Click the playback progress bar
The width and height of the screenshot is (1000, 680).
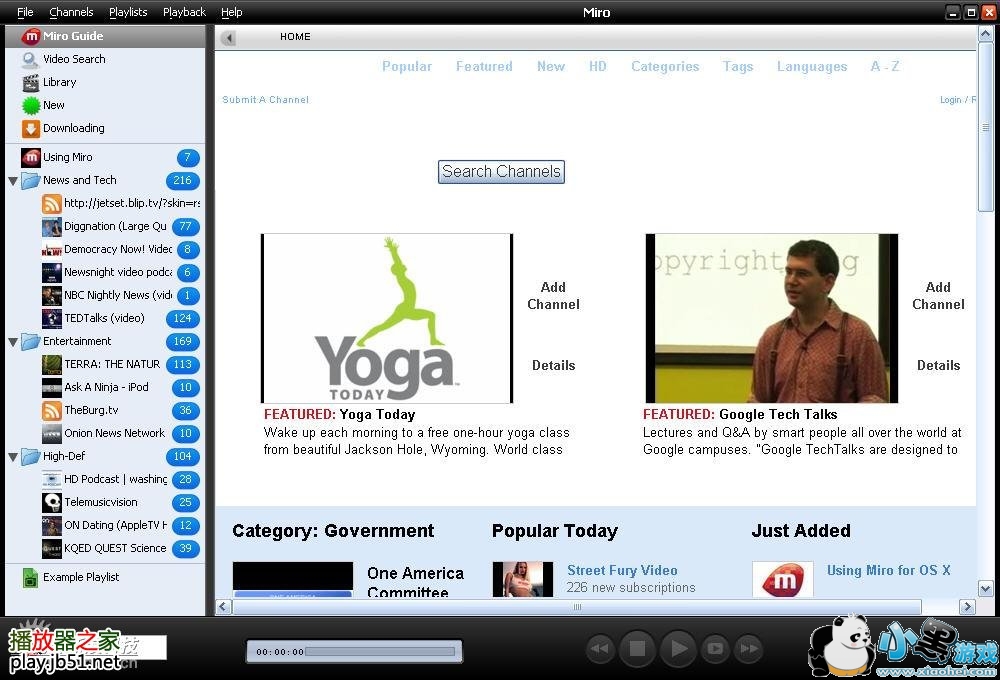tap(381, 651)
